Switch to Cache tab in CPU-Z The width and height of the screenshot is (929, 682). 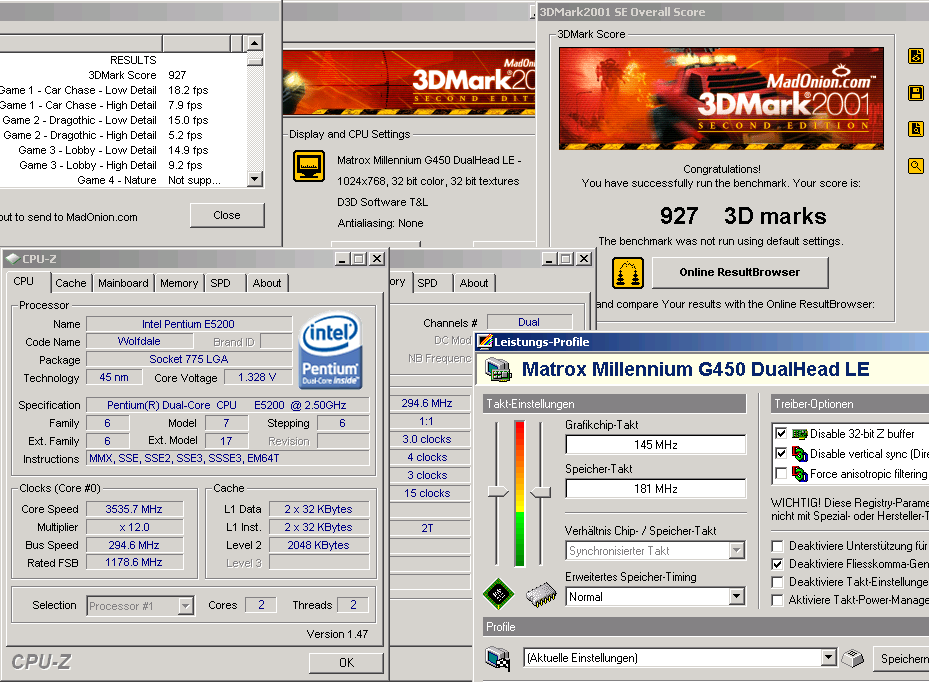pyautogui.click(x=71, y=283)
